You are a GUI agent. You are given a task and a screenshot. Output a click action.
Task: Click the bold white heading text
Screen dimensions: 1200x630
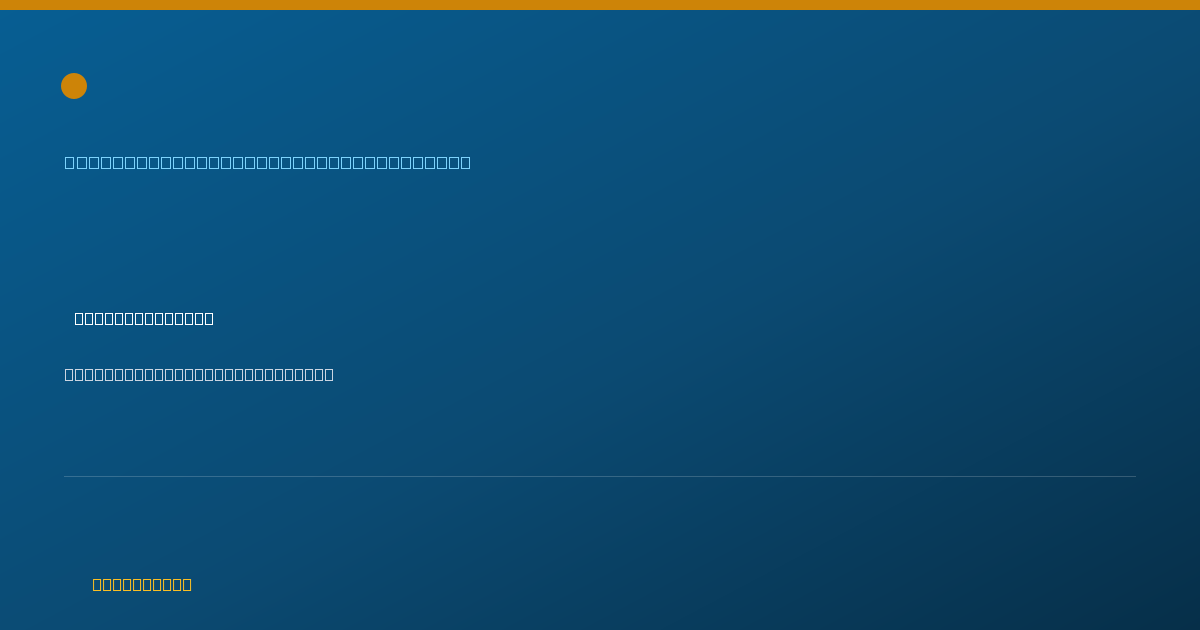pos(144,318)
